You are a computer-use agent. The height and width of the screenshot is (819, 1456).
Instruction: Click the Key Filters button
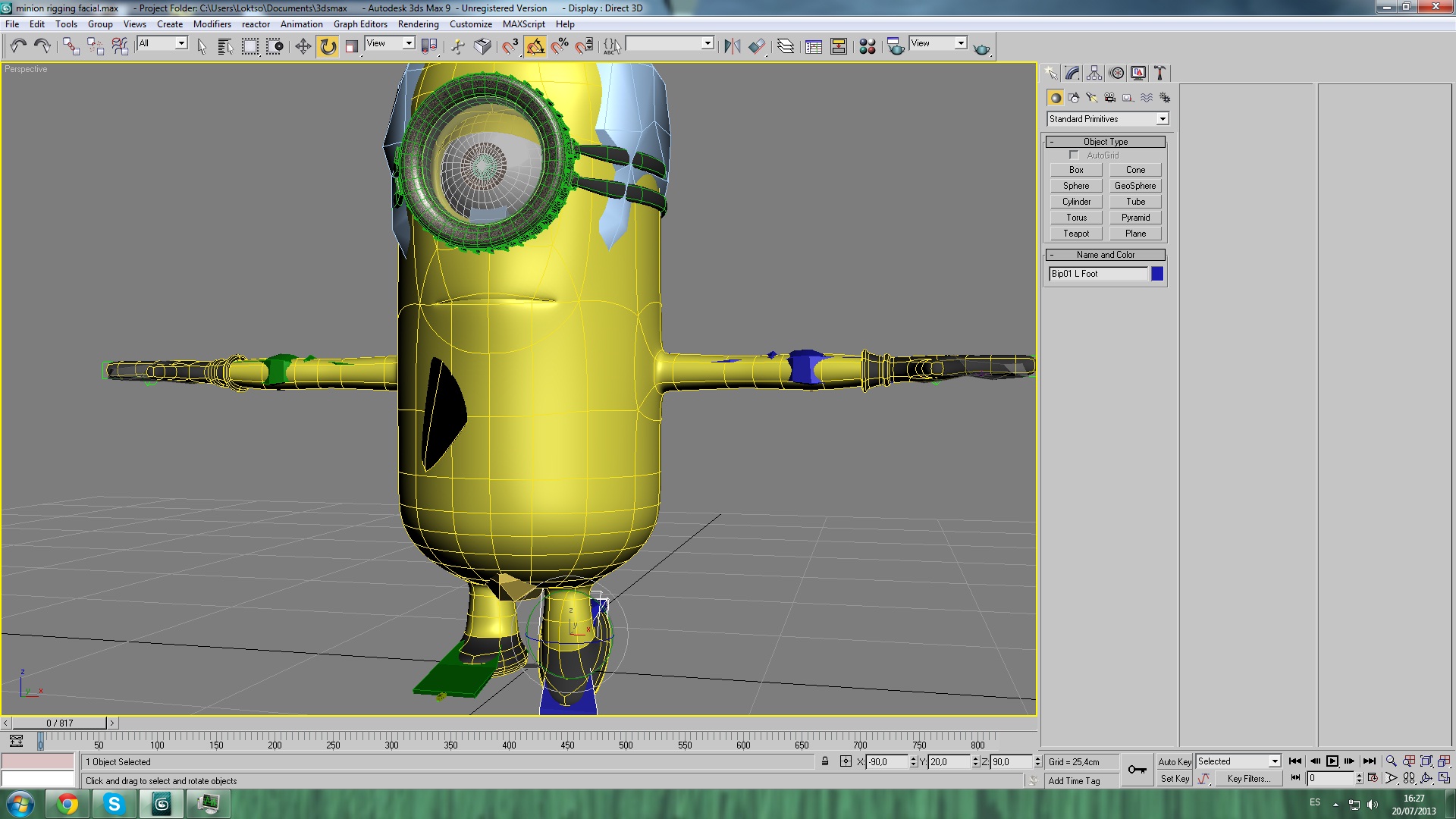pos(1248,779)
